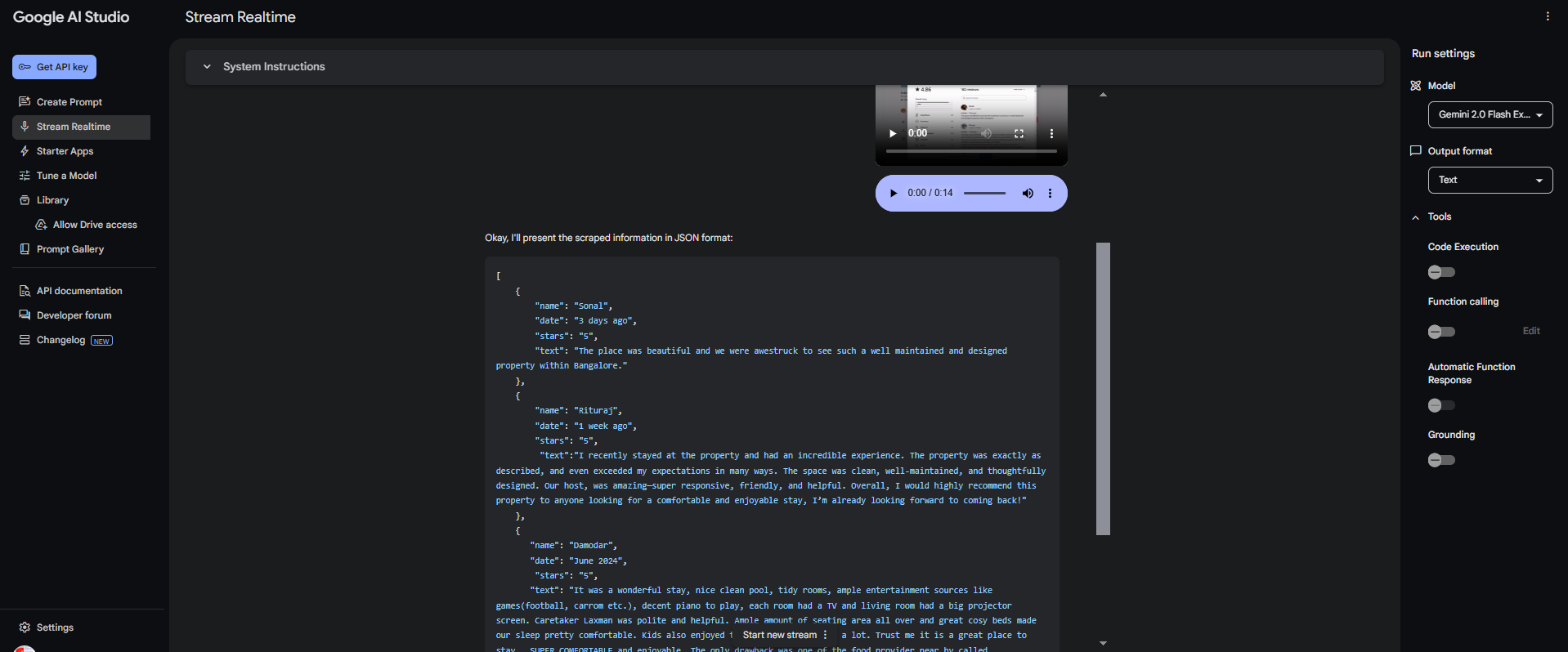Click the "date": "June 2024" line

[x=578, y=561]
